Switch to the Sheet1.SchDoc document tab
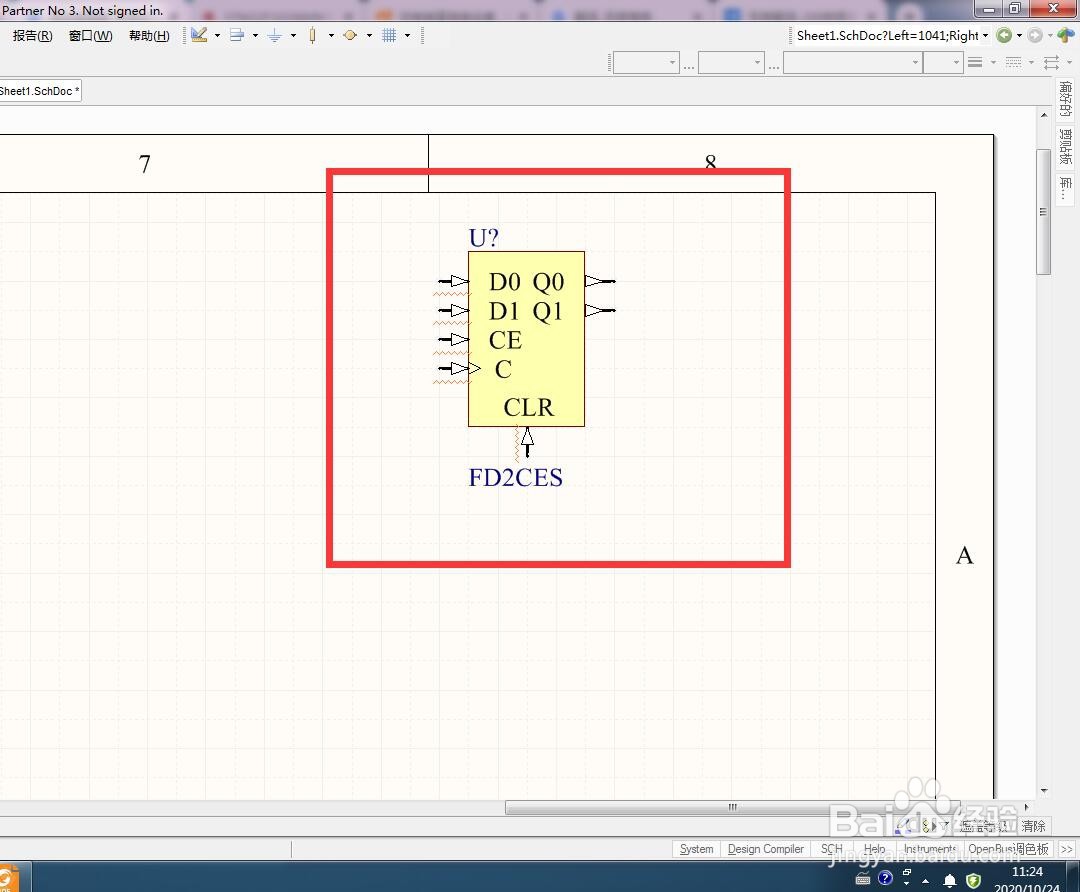Screen dimensions: 1080x892 click(40, 91)
